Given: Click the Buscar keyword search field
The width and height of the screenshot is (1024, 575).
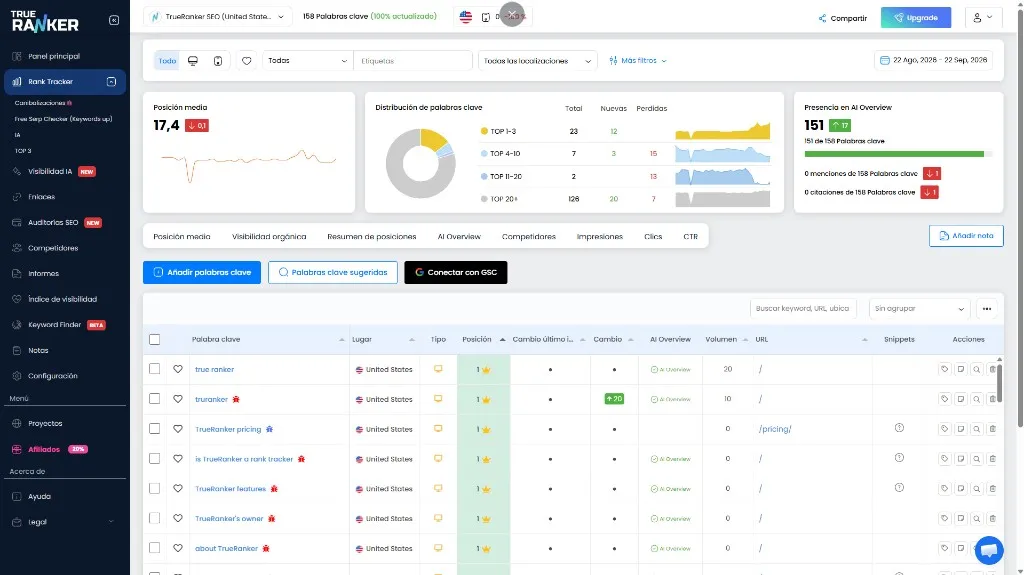Looking at the screenshot, I should [x=803, y=308].
